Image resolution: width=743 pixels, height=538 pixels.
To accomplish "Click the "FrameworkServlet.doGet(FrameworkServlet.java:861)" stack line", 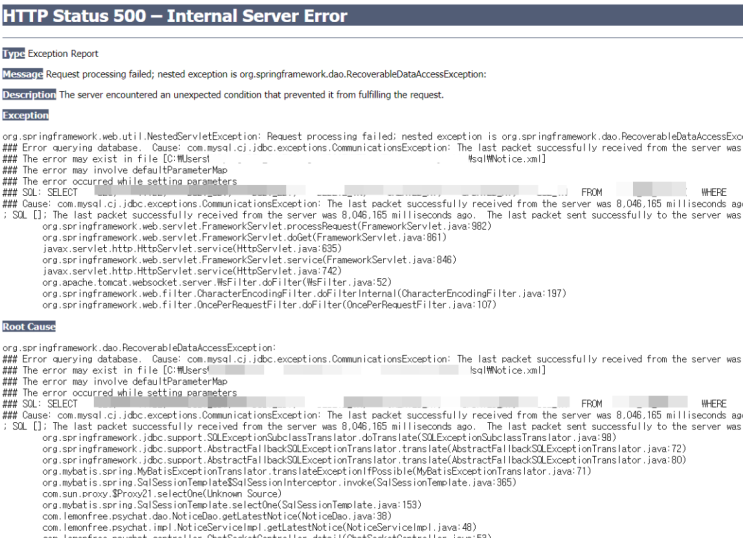I will tap(245, 237).
